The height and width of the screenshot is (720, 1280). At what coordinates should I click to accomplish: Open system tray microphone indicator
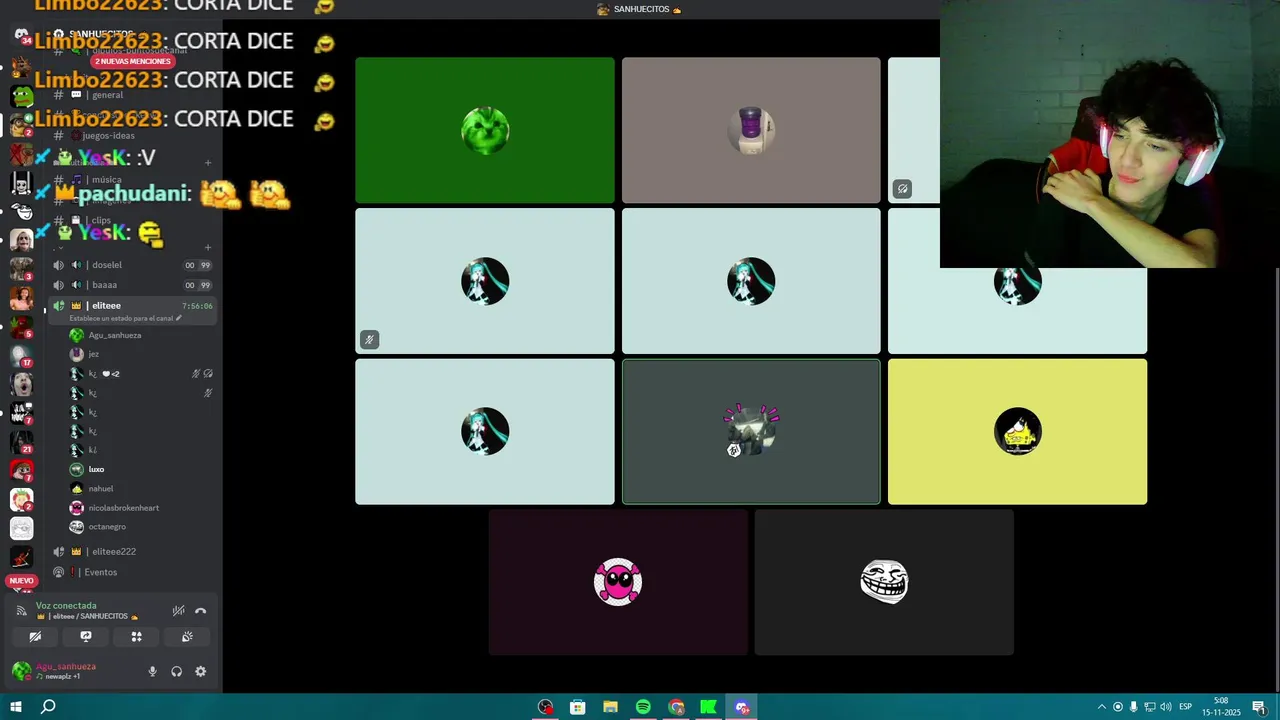[1134, 707]
